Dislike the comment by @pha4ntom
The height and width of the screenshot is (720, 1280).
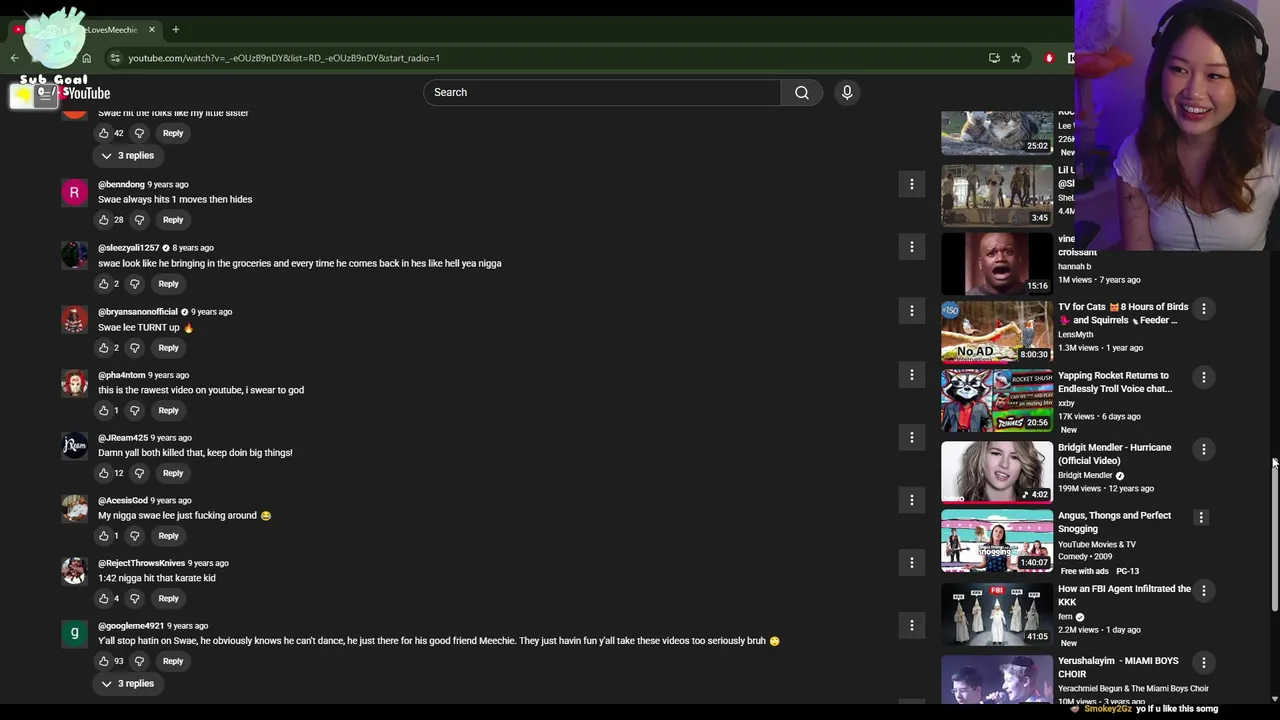[135, 411]
